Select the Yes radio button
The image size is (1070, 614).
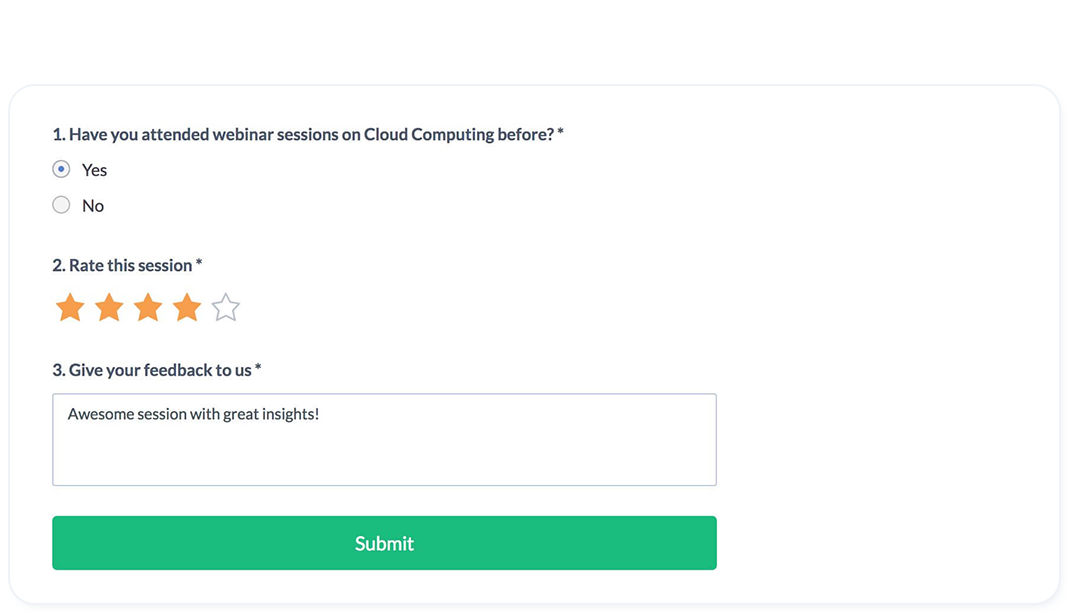click(62, 169)
